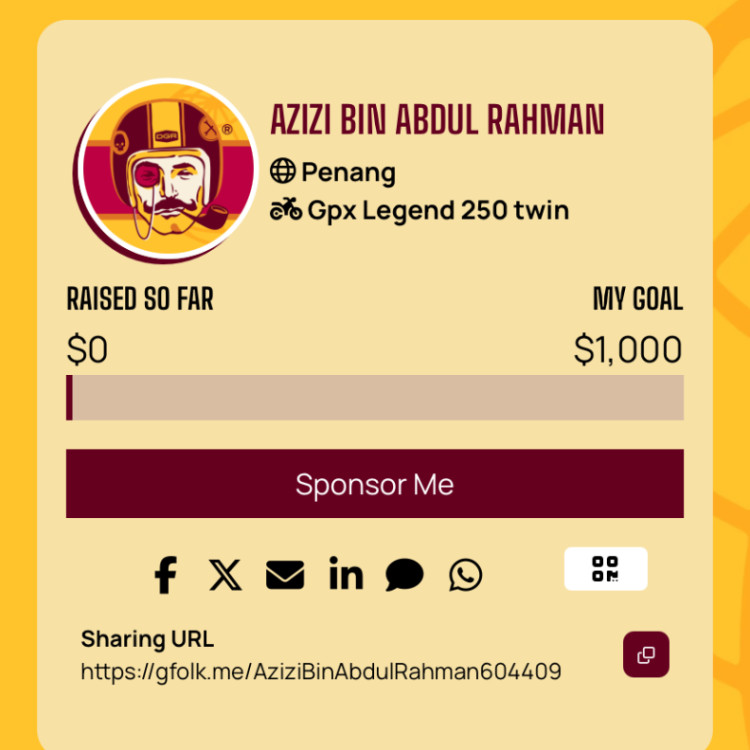Click the Sharing URL label

coord(147,639)
